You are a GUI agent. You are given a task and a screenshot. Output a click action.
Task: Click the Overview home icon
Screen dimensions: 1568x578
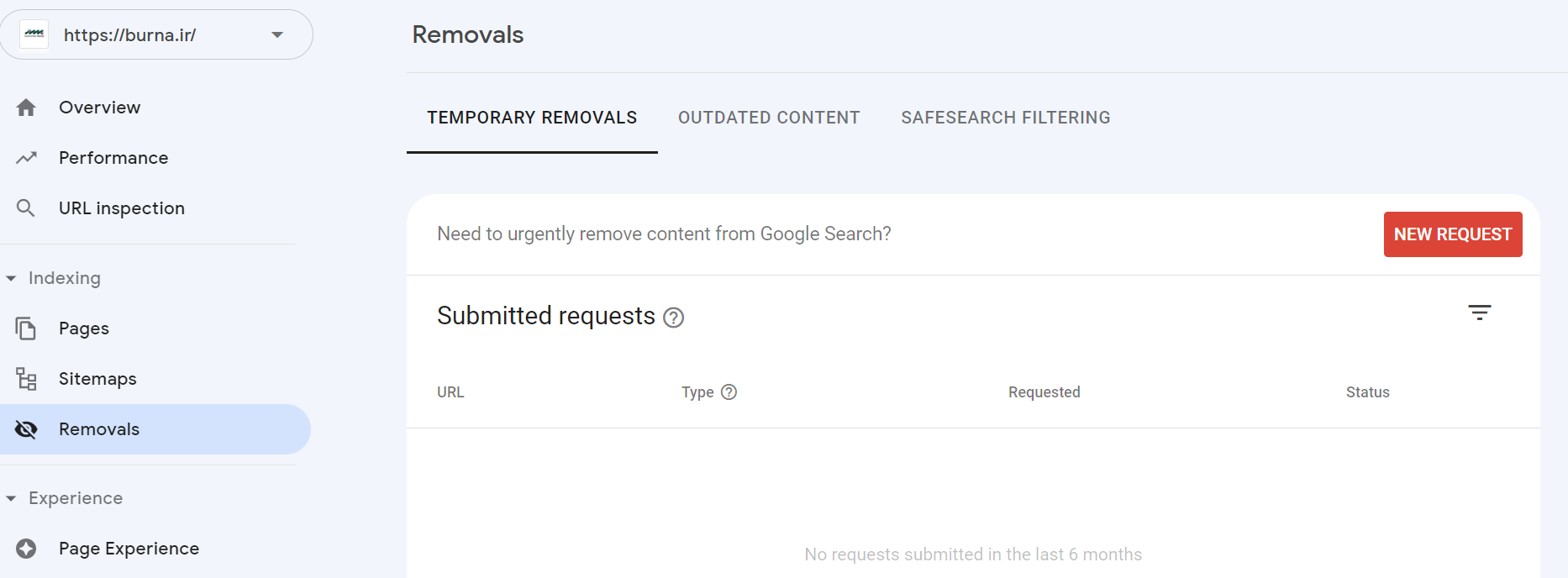click(x=26, y=108)
